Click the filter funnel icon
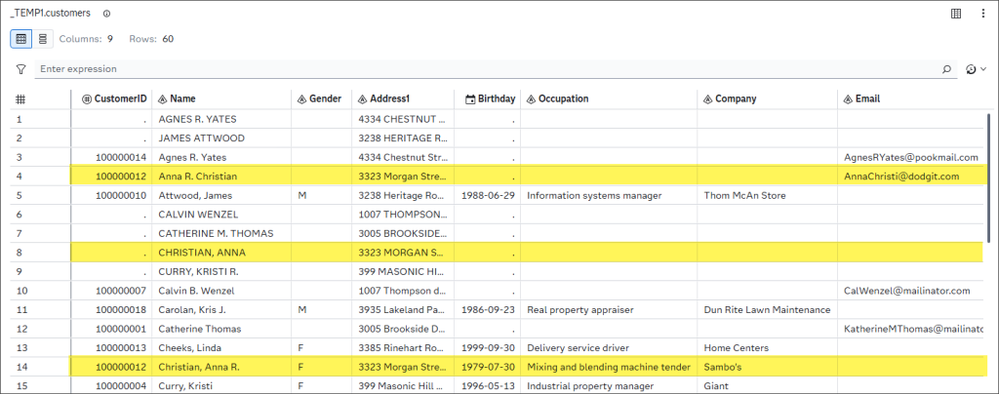Screen dimensions: 999x394 point(21,69)
